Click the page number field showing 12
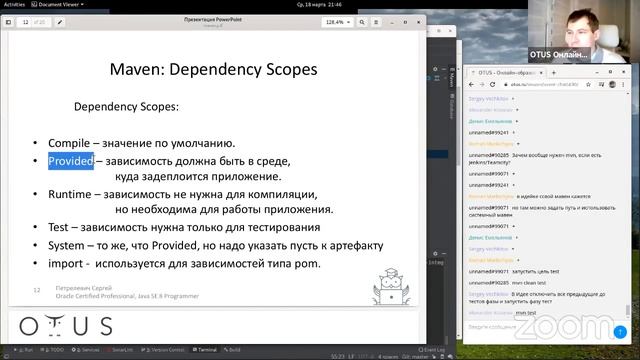The height and width of the screenshot is (360, 640). pyautogui.click(x=26, y=22)
